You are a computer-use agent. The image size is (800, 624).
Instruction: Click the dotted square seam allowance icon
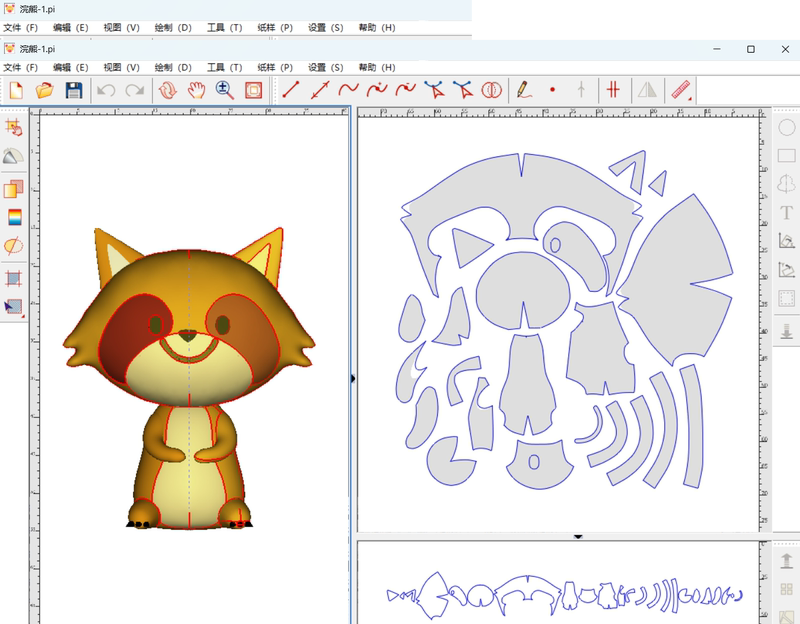pyautogui.click(x=787, y=298)
